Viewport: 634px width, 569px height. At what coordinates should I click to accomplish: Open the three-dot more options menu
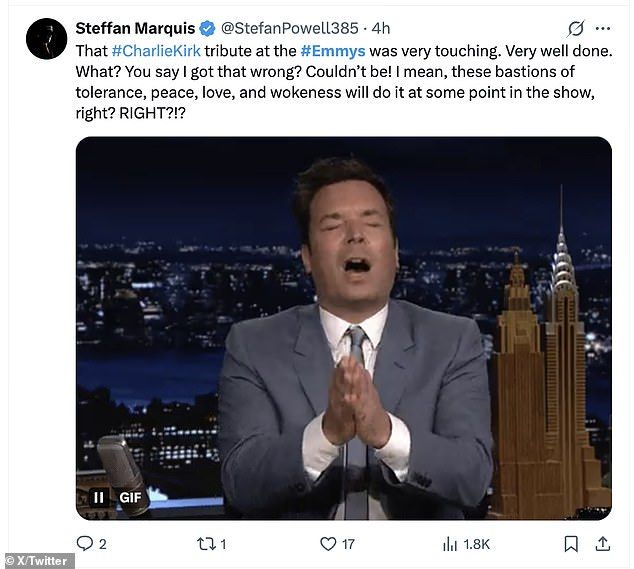[602, 28]
